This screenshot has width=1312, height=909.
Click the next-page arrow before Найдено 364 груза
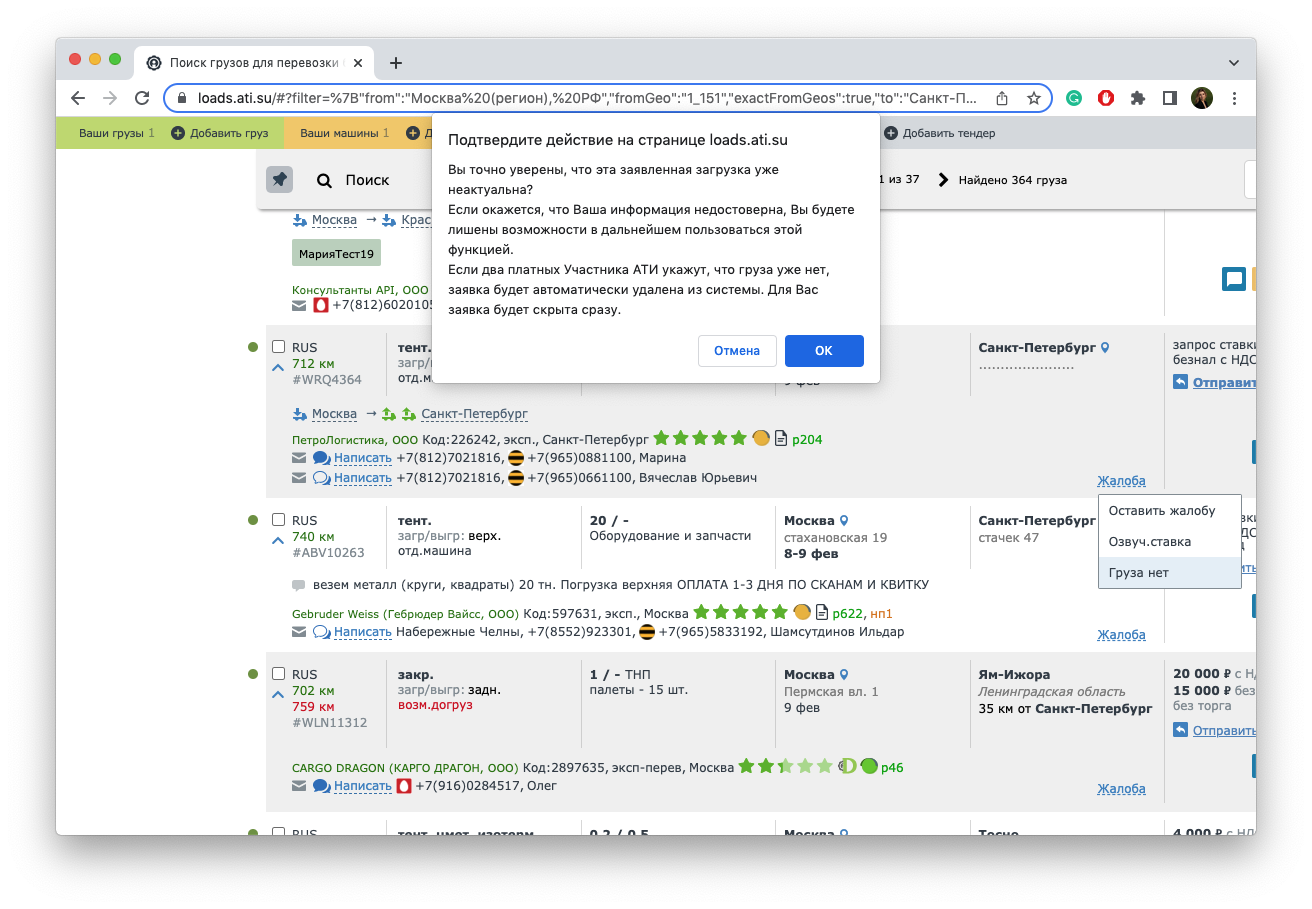point(942,180)
